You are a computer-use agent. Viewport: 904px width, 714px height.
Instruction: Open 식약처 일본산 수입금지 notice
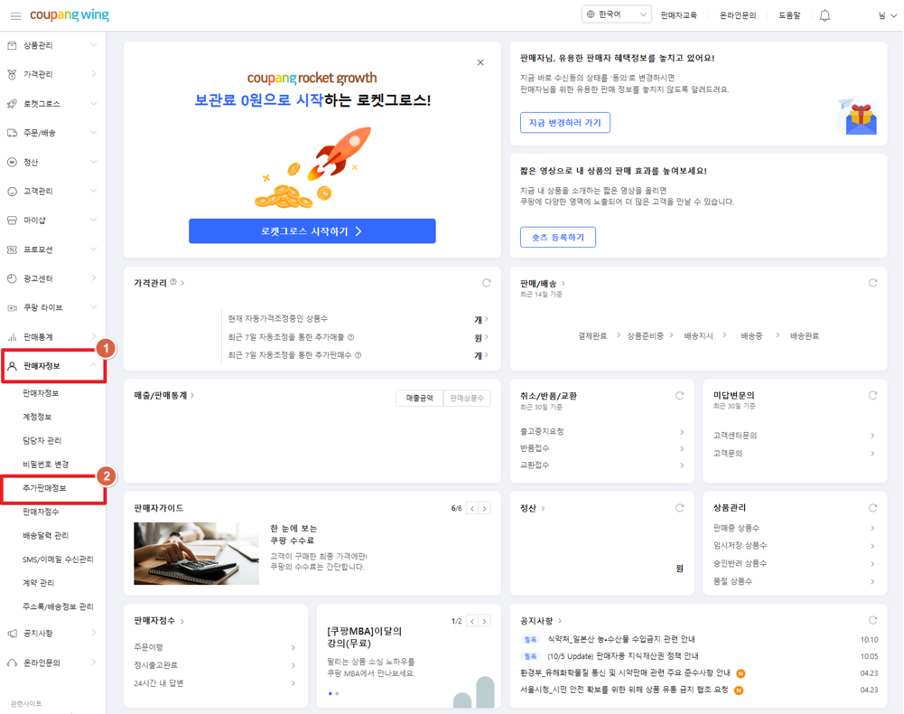click(621, 639)
